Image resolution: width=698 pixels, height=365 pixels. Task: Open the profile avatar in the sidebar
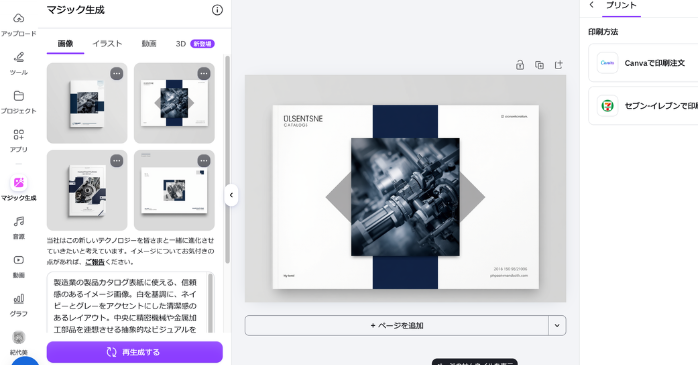tap(18, 337)
